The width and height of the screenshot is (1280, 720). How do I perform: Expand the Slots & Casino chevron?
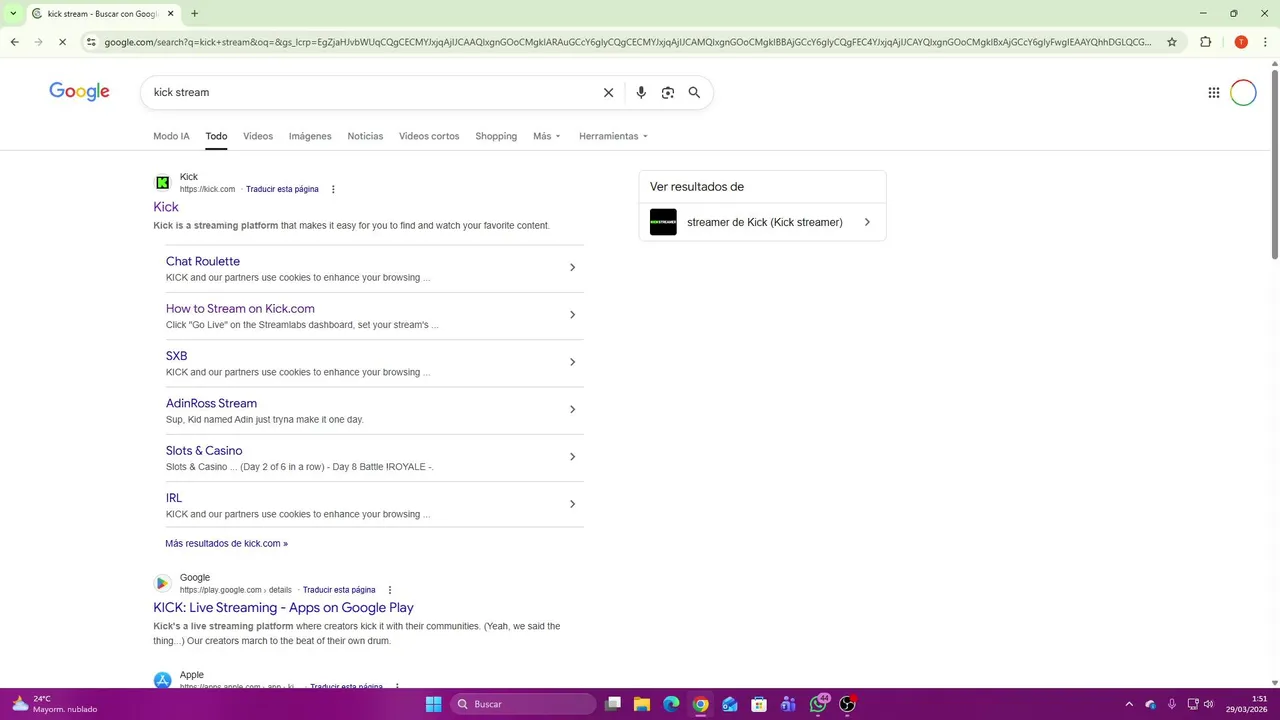572,457
